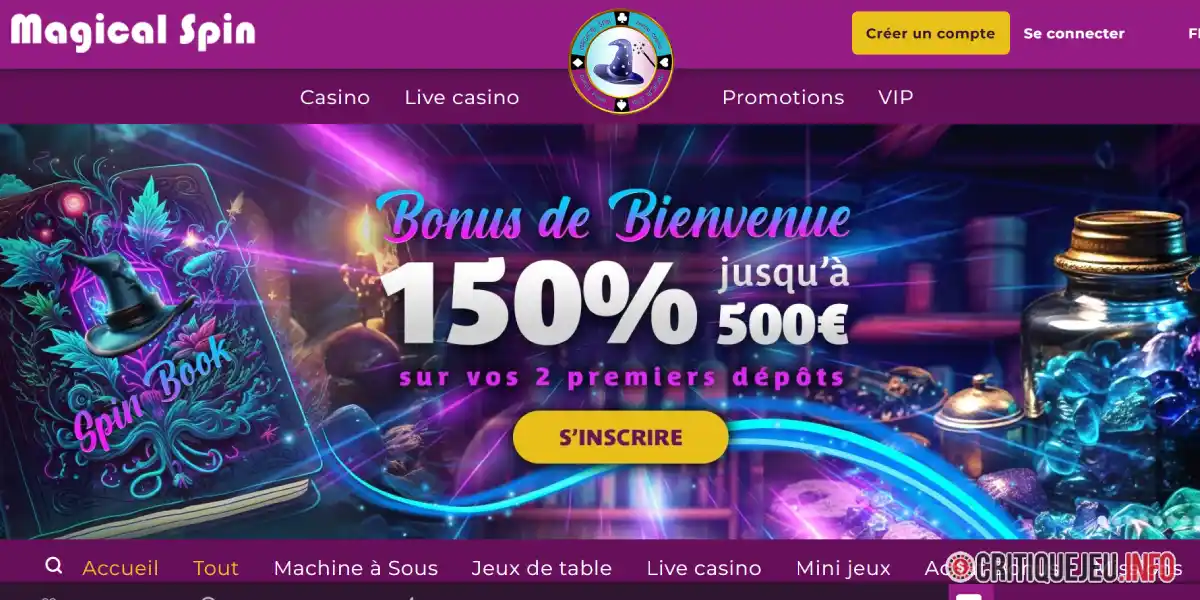Switch to Machine à Sous tab
The width and height of the screenshot is (1200, 600).
pos(356,568)
